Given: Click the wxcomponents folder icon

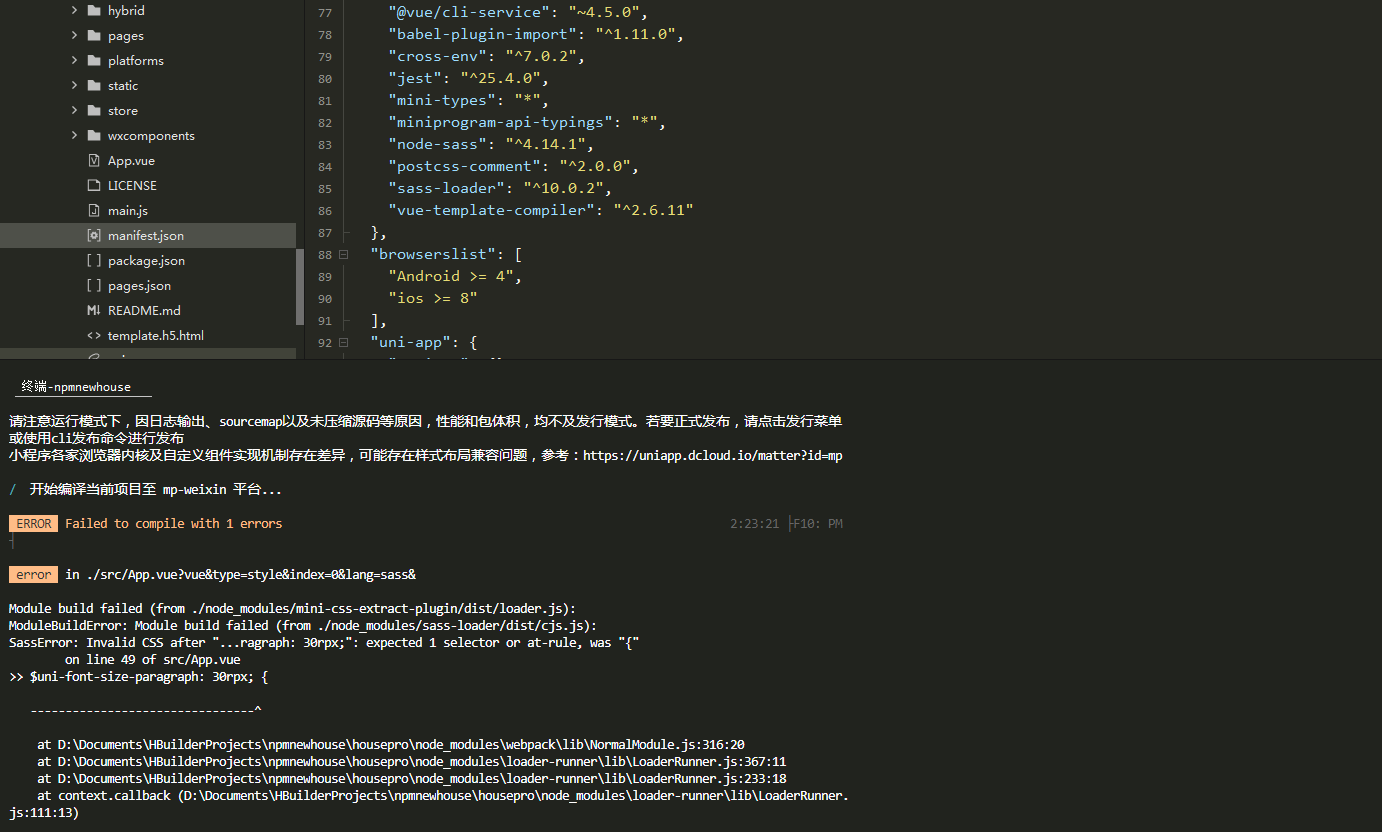Looking at the screenshot, I should [94, 136].
